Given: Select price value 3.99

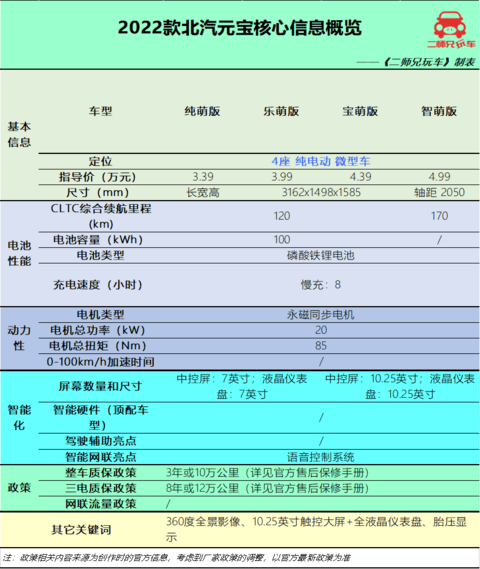Looking at the screenshot, I should coord(282,177).
